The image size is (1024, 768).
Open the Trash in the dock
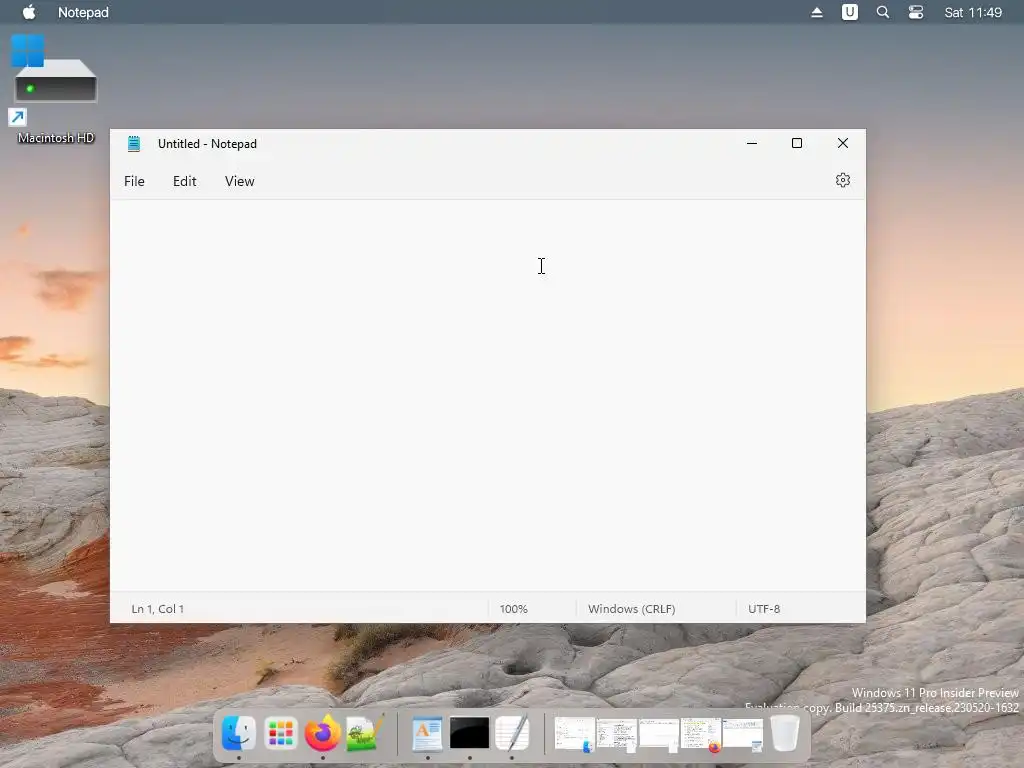pos(784,733)
